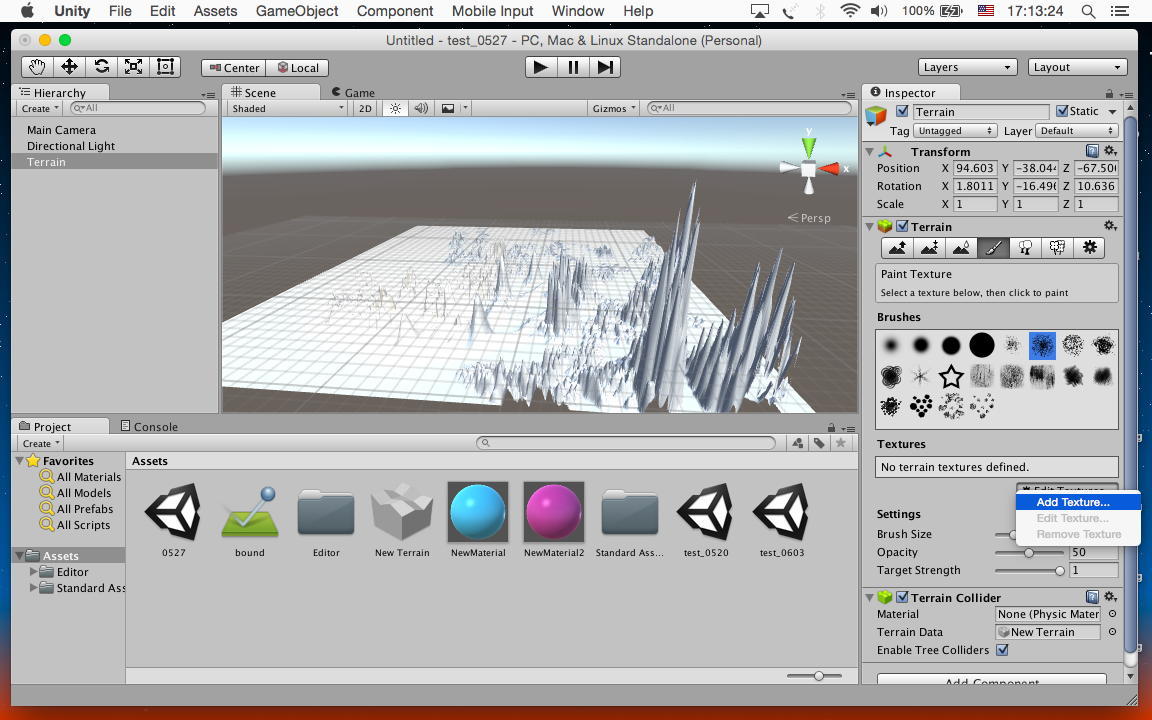Select the Hand tool in toolbar
This screenshot has width=1152, height=720.
click(x=37, y=67)
